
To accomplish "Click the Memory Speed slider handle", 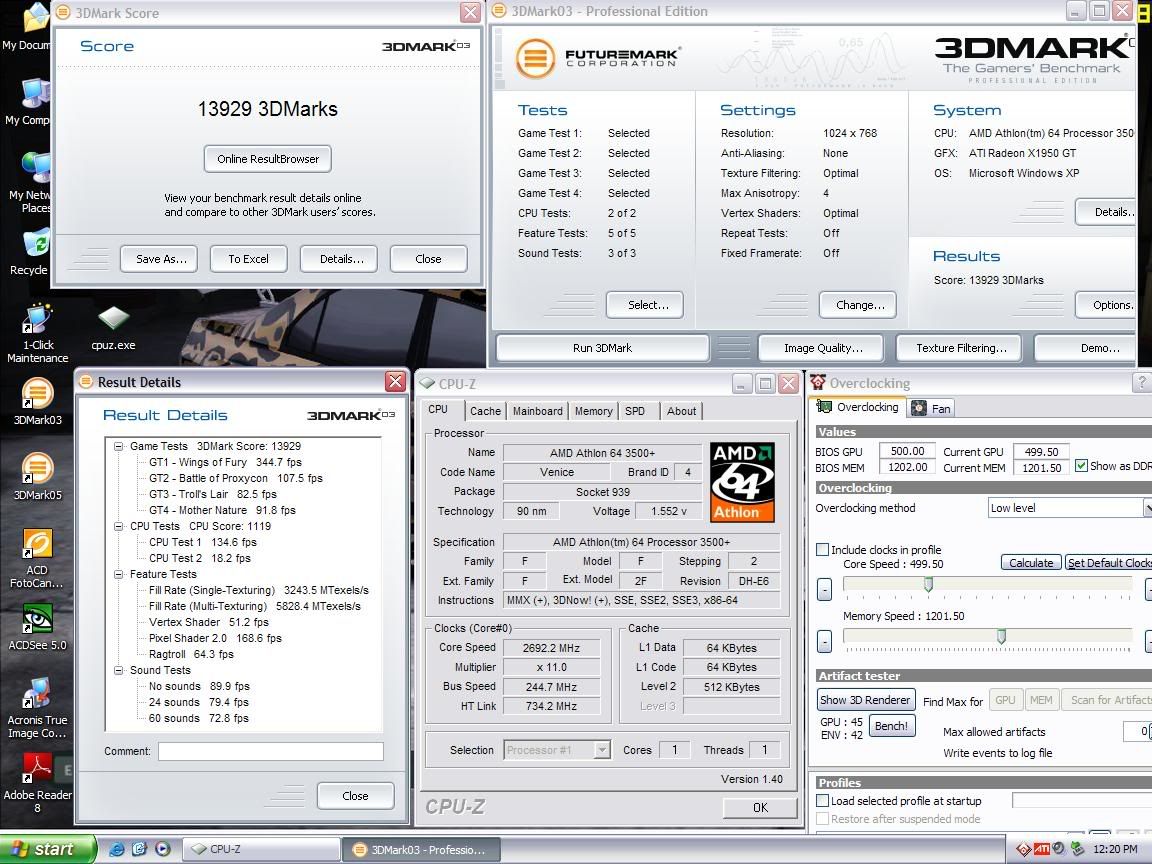I will click(x=1001, y=637).
